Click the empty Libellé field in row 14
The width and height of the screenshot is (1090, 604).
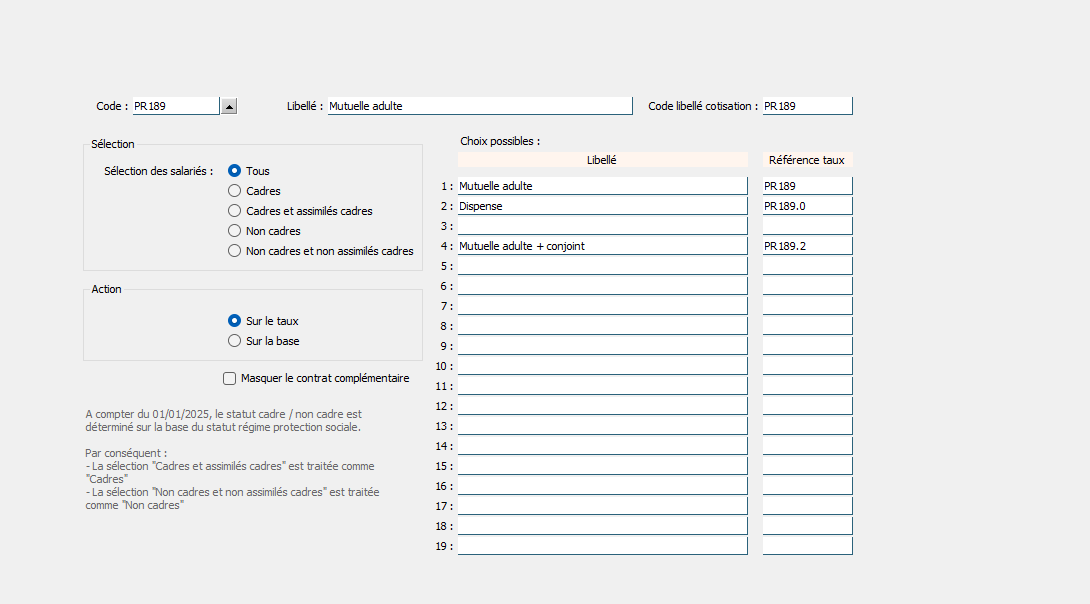(602, 446)
